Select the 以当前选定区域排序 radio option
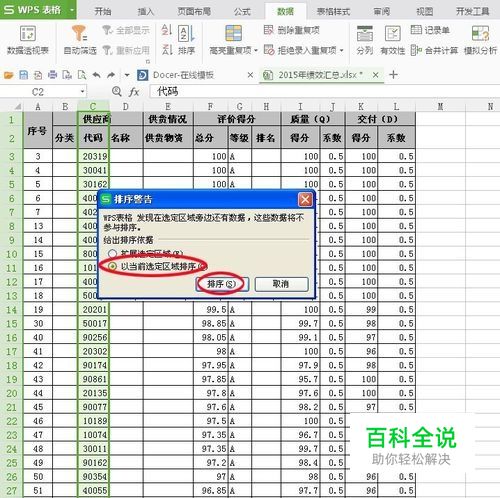This screenshot has width=500, height=498. [x=112, y=266]
